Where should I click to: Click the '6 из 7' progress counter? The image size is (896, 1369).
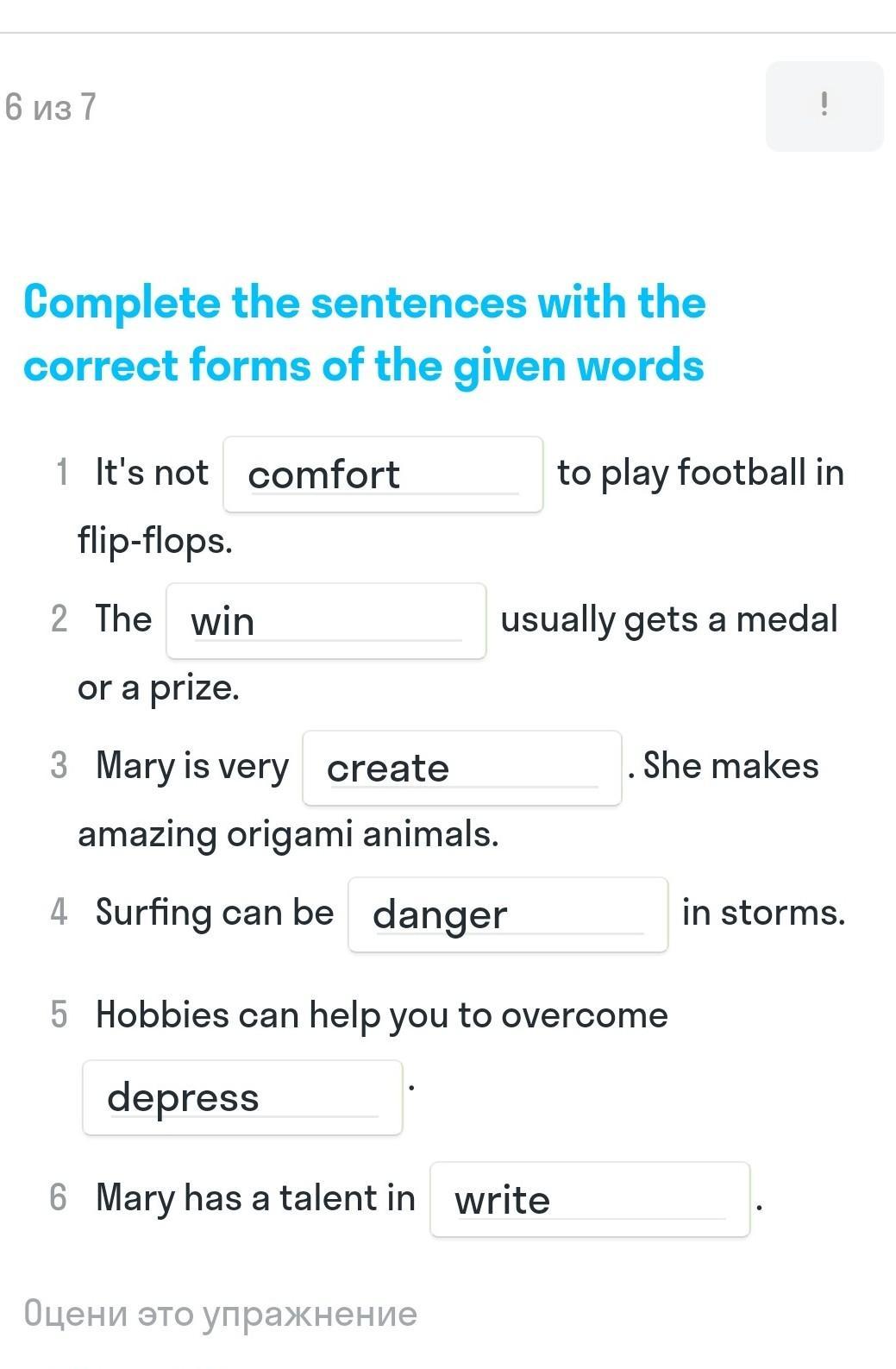click(x=51, y=107)
